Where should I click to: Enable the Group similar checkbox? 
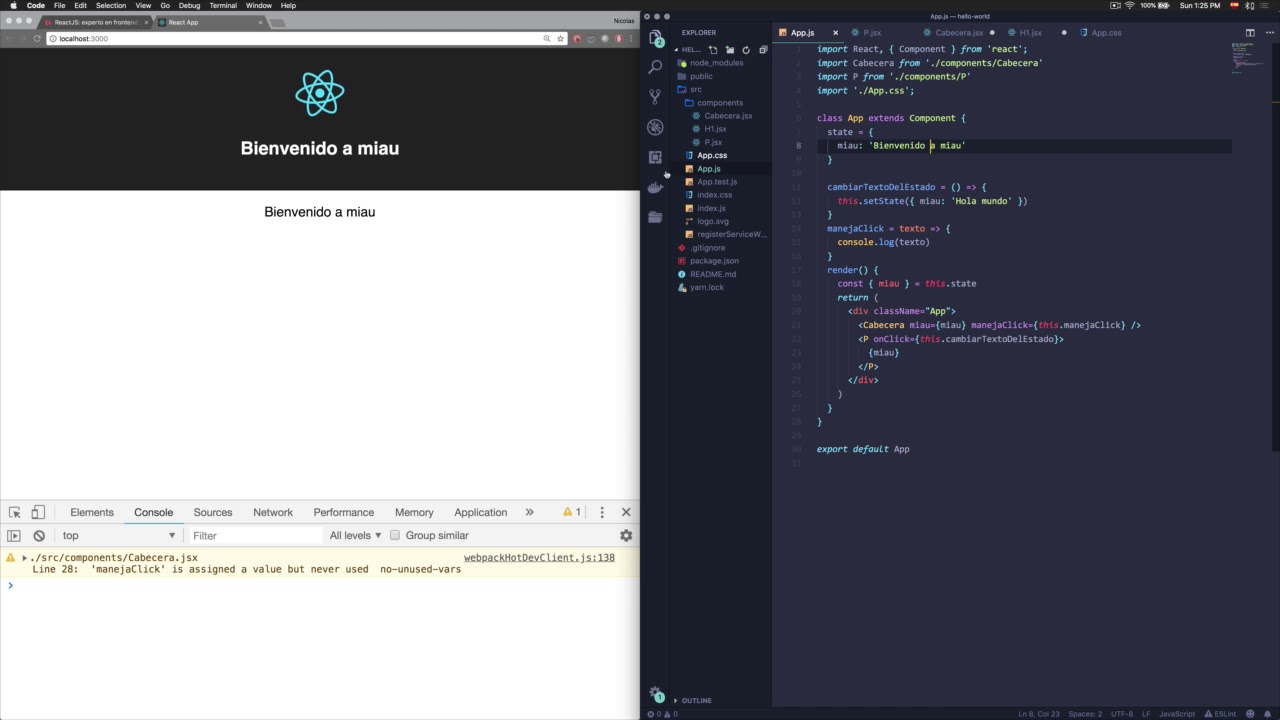tap(395, 535)
